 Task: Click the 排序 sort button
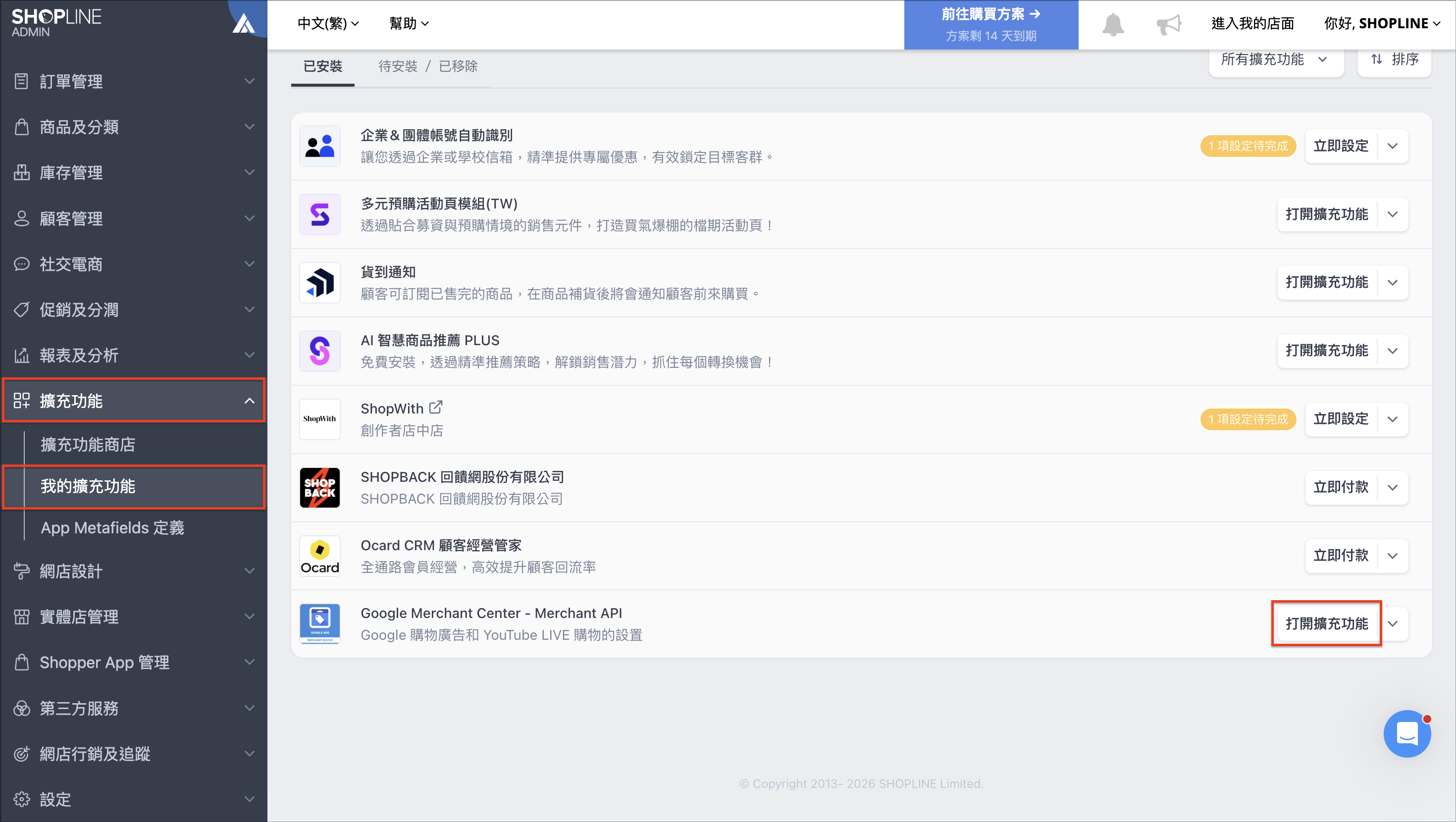click(1395, 59)
